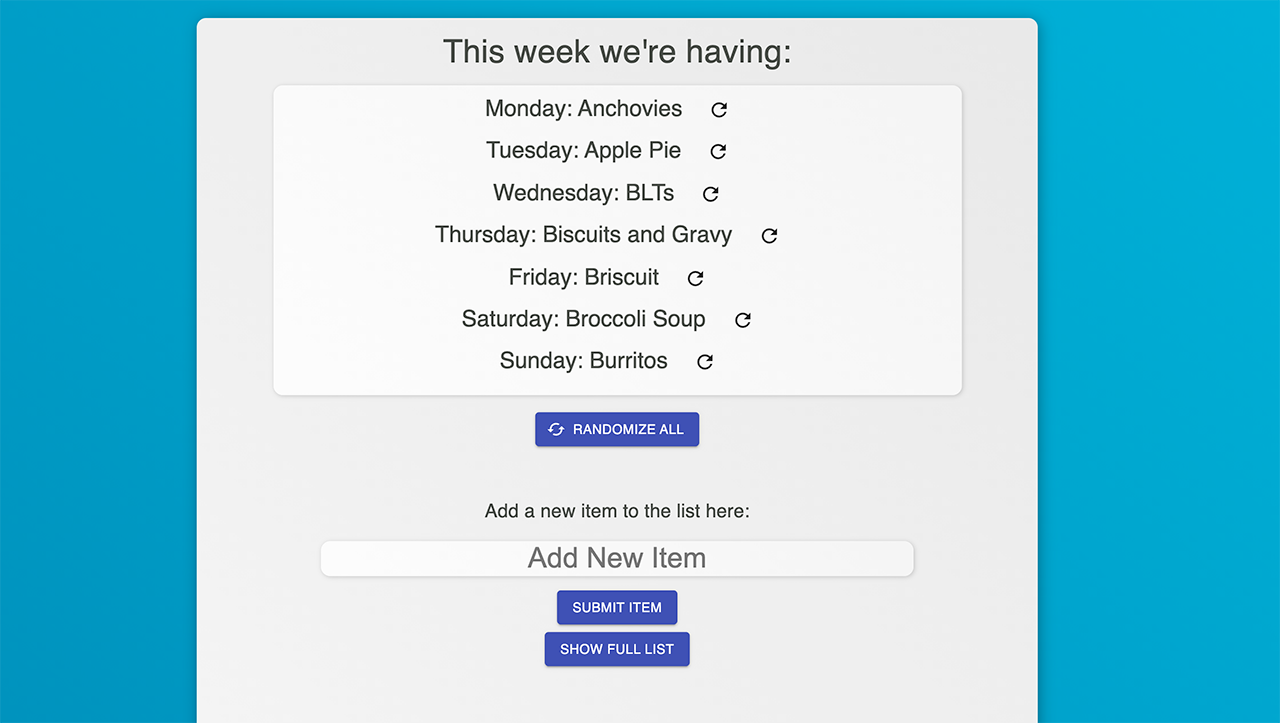The width and height of the screenshot is (1280, 723).
Task: Click the "Wednesday: BLTs" menu line
Action: tap(583, 193)
